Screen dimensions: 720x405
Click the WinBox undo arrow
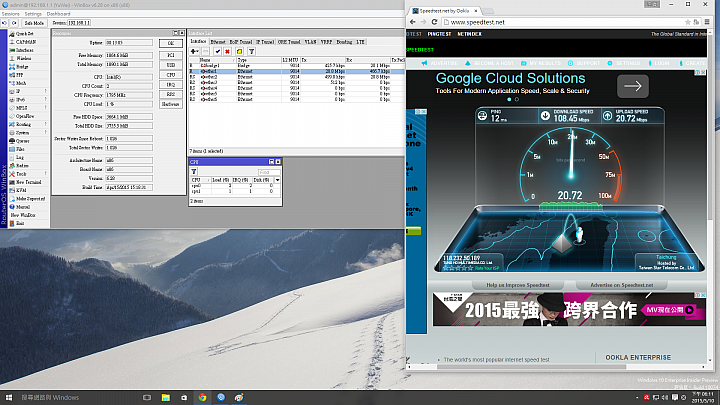coord(5,22)
